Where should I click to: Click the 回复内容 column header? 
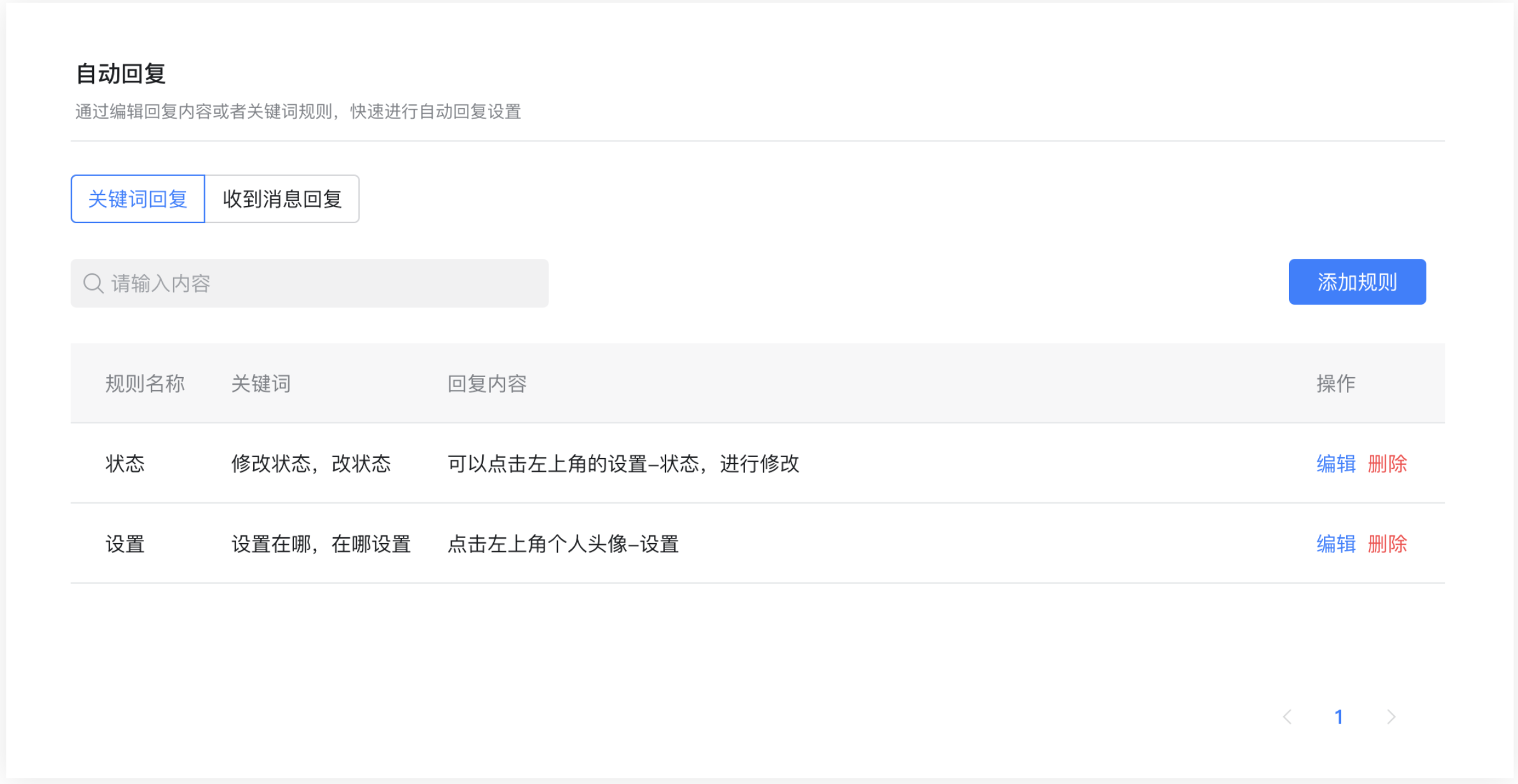tap(488, 383)
